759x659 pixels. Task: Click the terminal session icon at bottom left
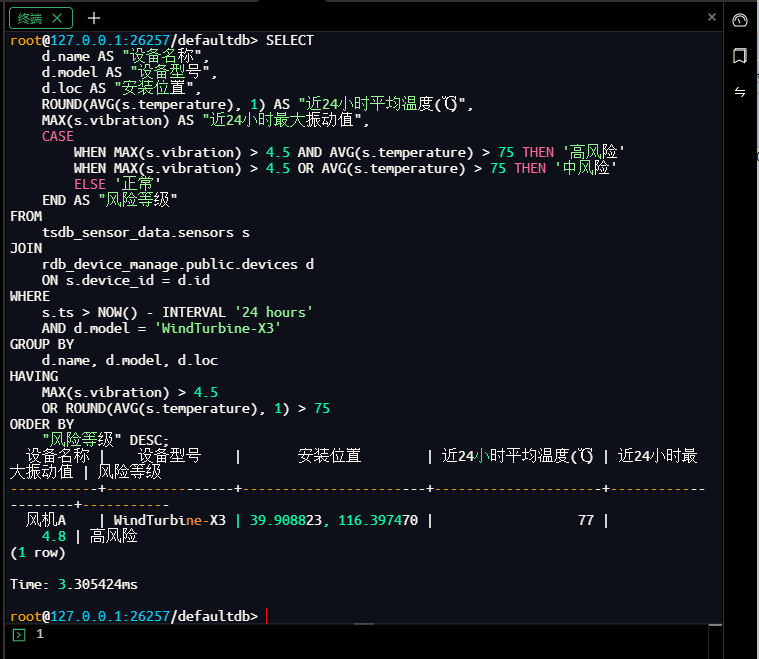(19, 635)
